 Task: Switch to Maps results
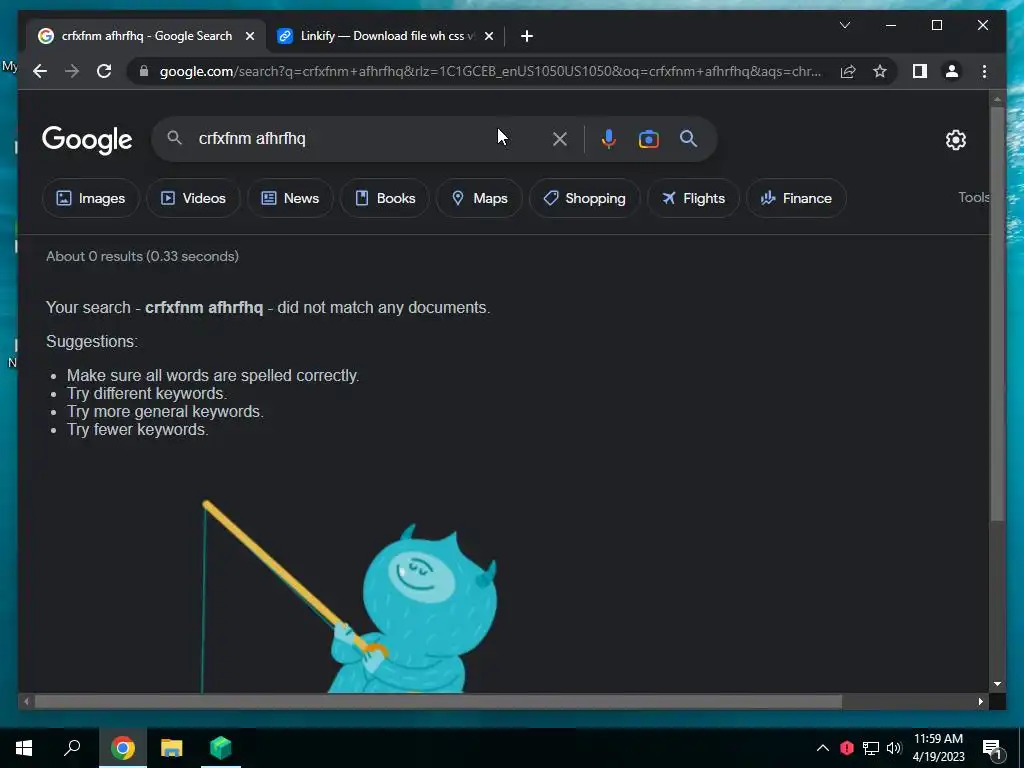pos(479,198)
